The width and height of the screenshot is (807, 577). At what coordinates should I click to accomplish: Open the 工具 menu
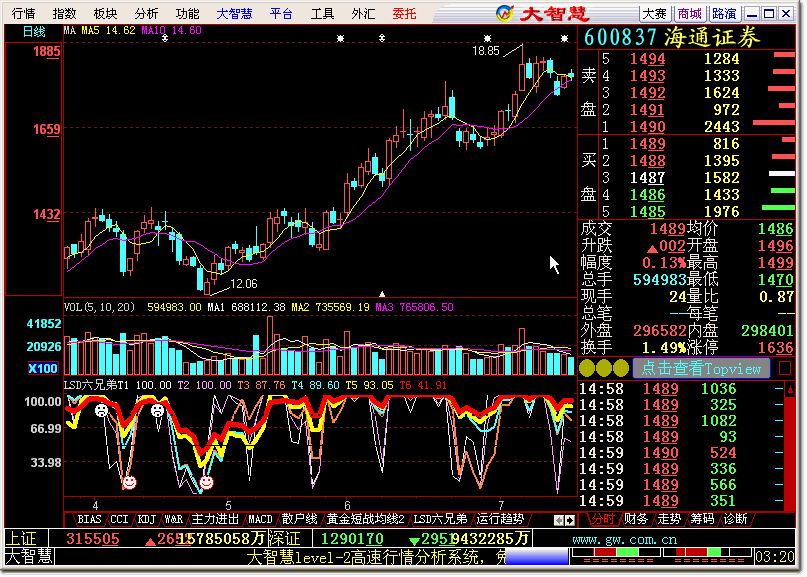click(322, 13)
